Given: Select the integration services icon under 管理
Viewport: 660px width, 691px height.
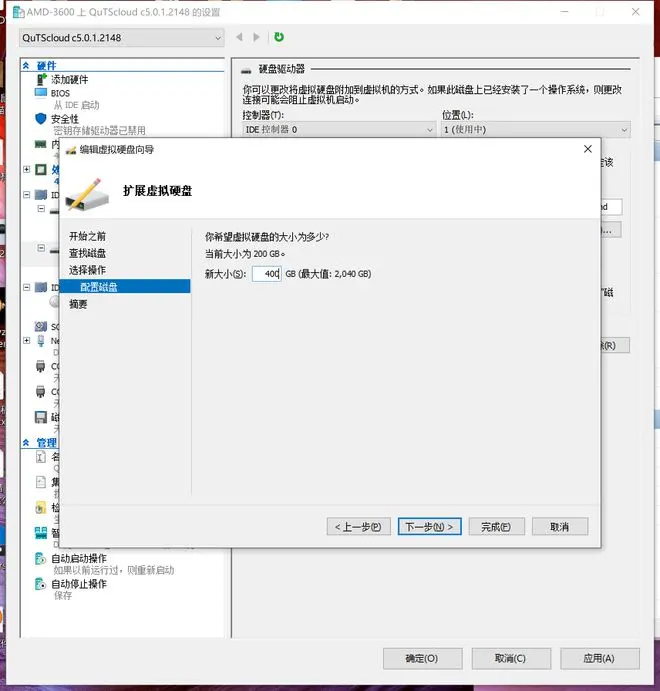Looking at the screenshot, I should (x=41, y=482).
